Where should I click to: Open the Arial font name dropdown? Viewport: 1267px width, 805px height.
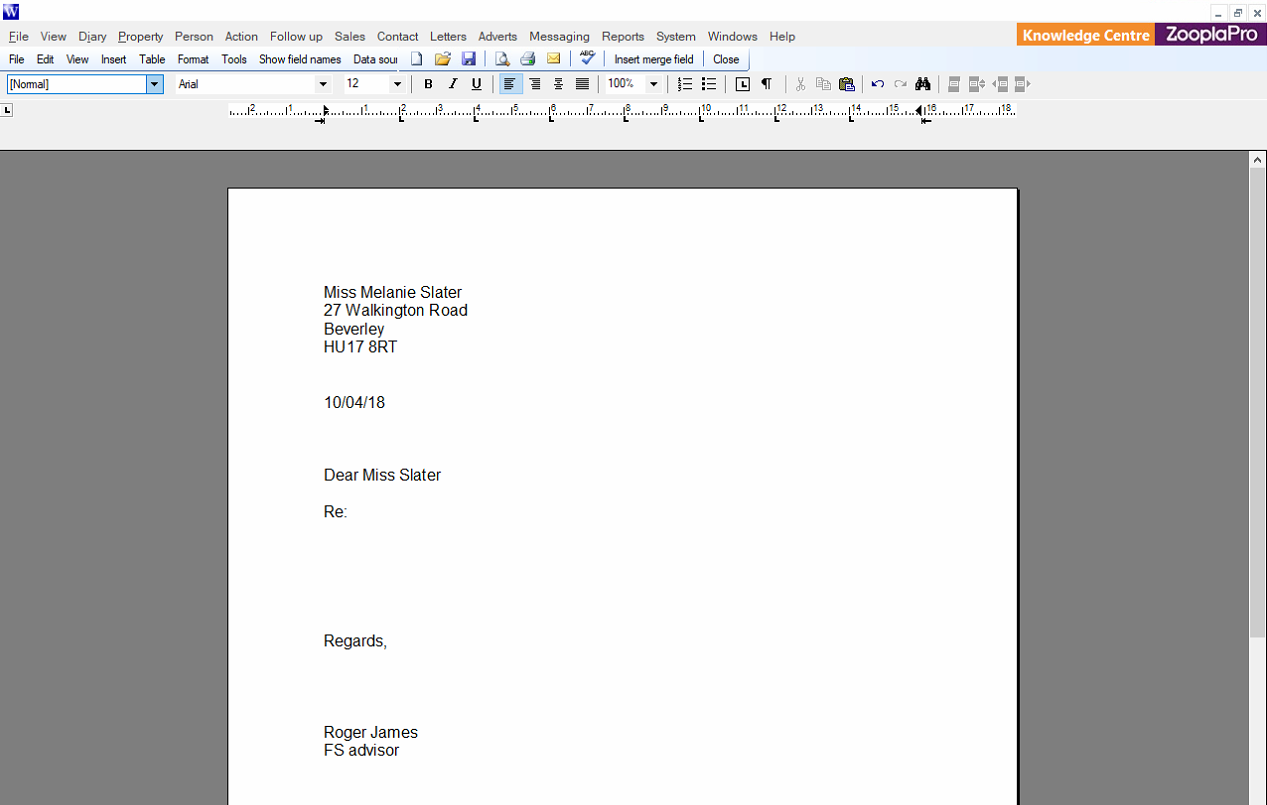[323, 84]
